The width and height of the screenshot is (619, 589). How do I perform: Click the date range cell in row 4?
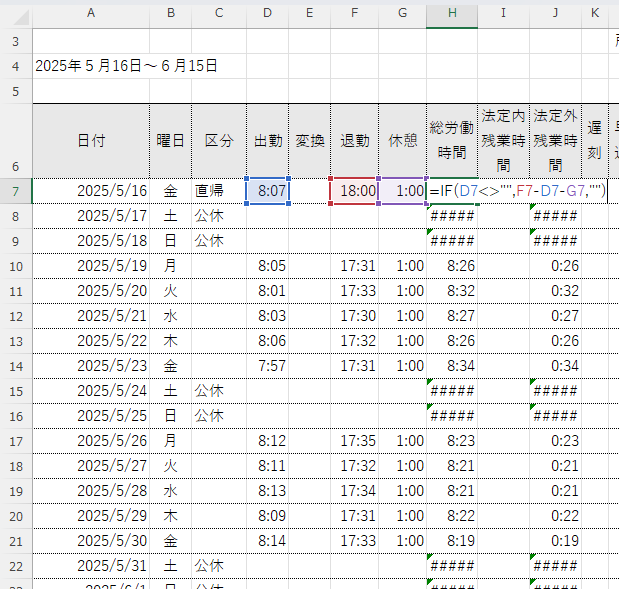click(x=126, y=66)
